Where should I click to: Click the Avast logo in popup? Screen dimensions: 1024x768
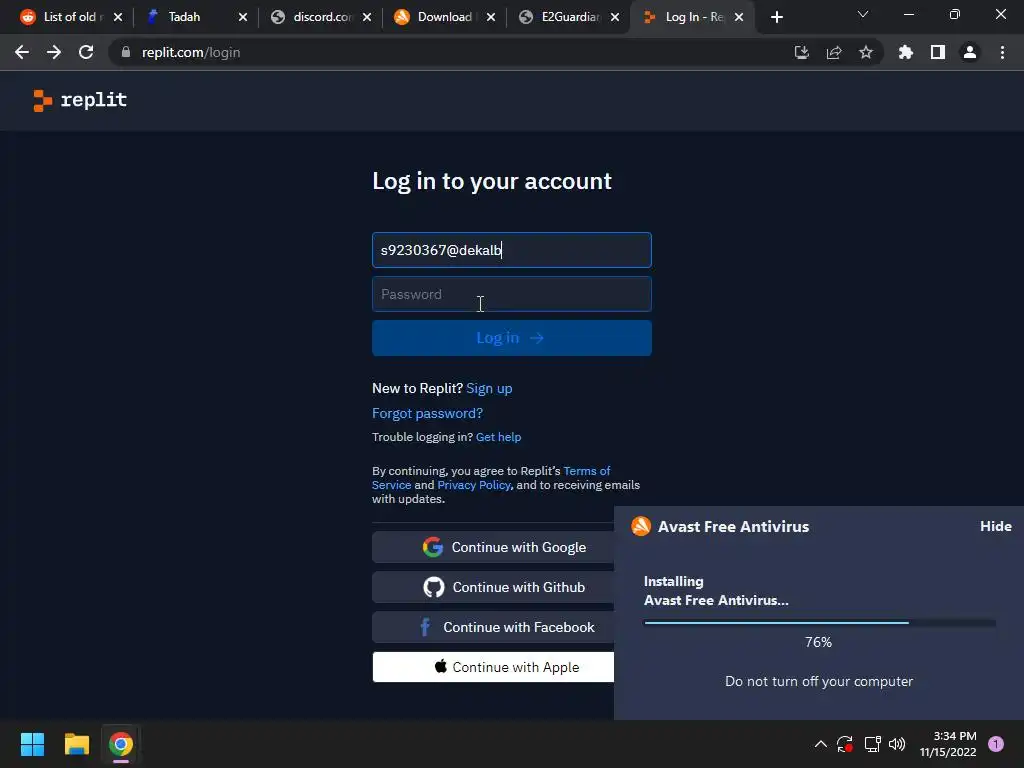coord(641,526)
